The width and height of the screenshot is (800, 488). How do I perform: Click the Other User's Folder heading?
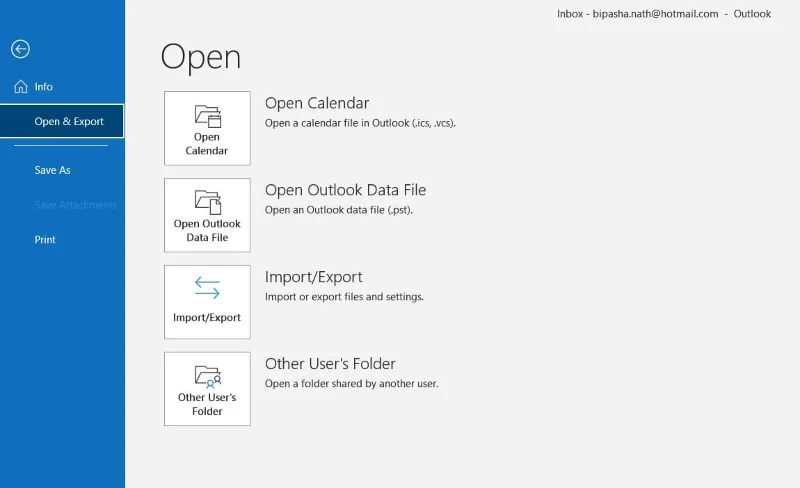click(330, 363)
